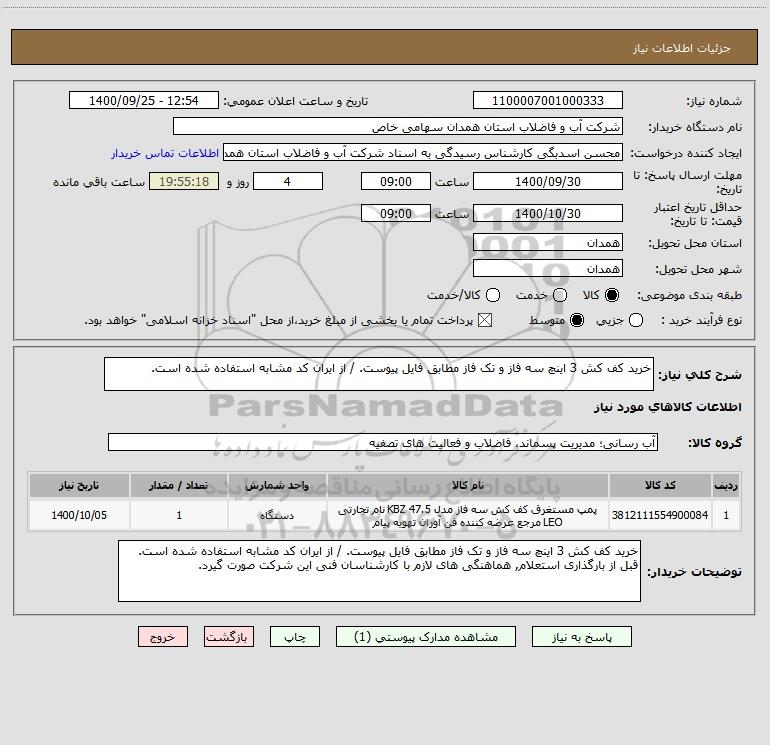Click the delivery city field همدان
This screenshot has height=745, width=770.
click(x=548, y=269)
